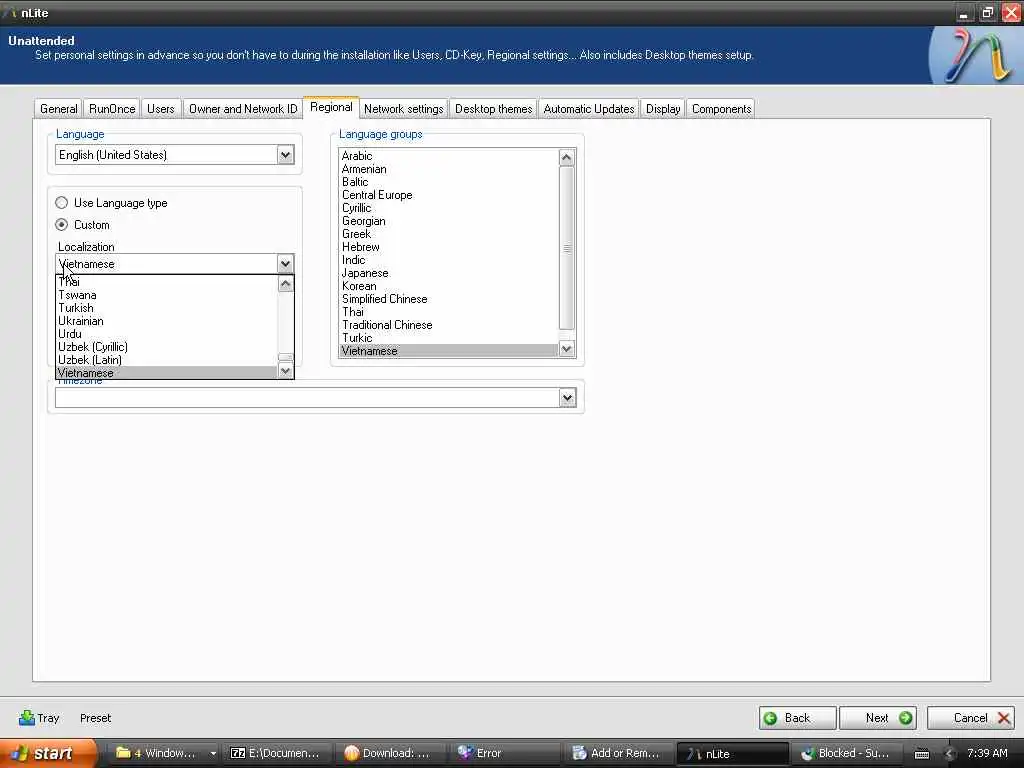This screenshot has height=768, width=1024.
Task: Click the green Next arrow icon
Action: click(905, 718)
